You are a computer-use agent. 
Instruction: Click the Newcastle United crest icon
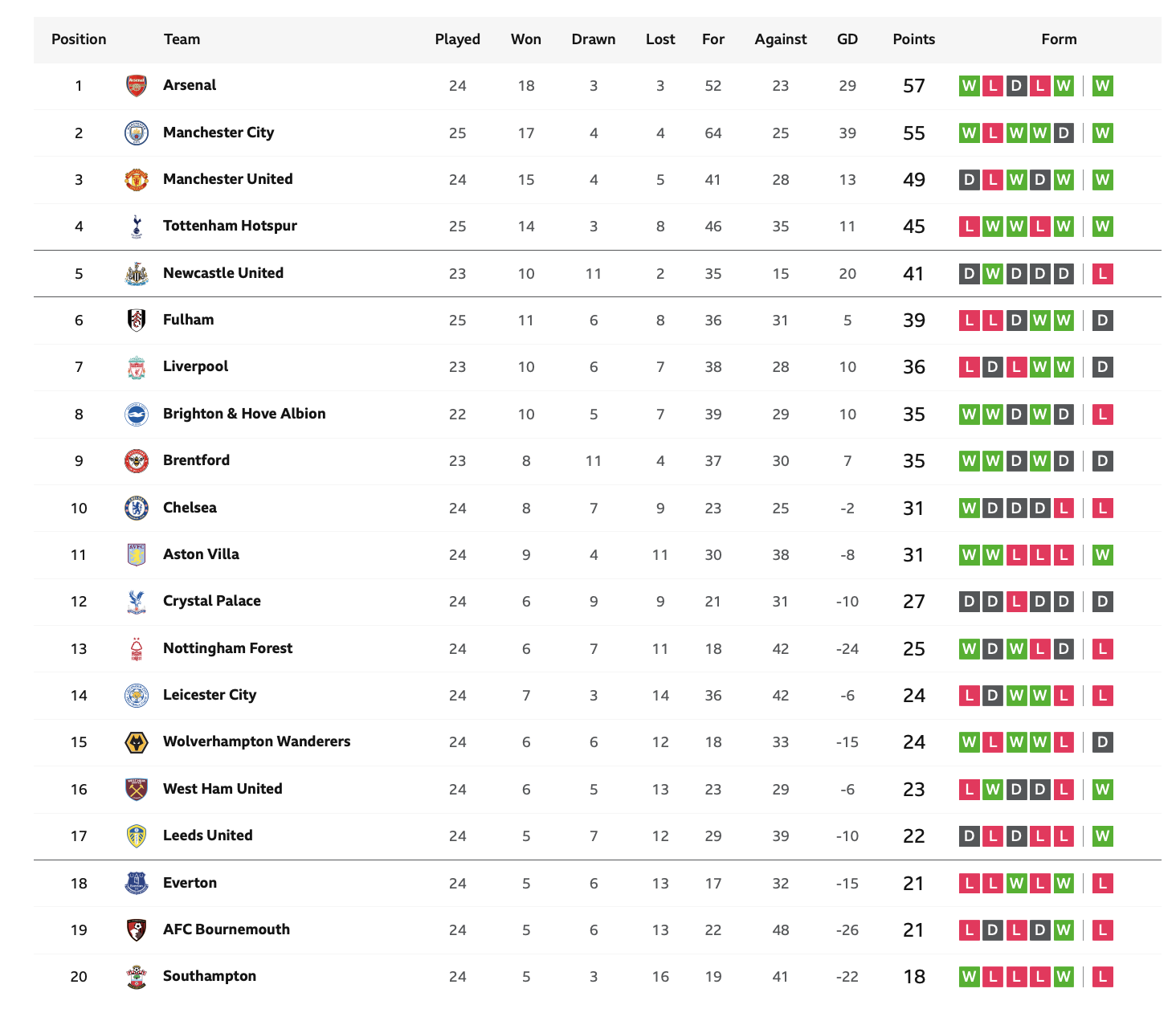(137, 273)
